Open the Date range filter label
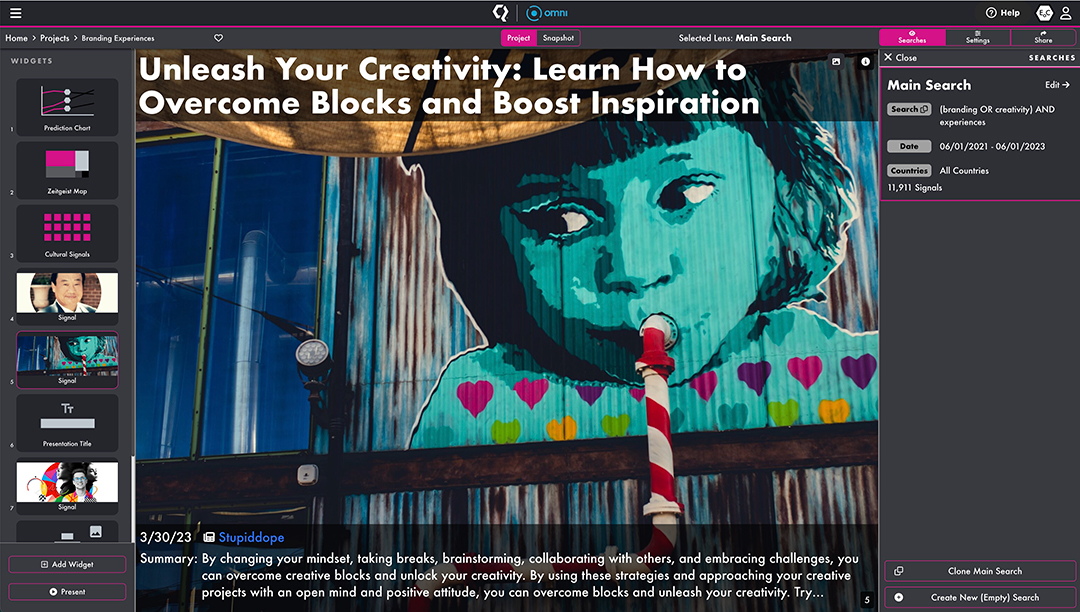The height and width of the screenshot is (612, 1080). coord(909,146)
